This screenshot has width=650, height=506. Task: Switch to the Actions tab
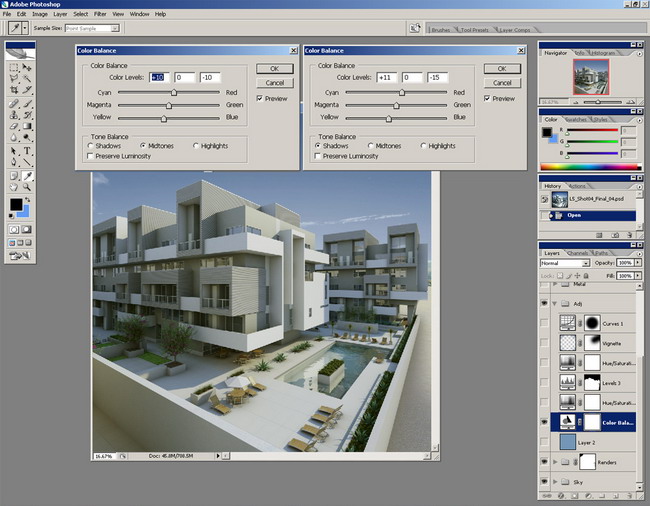coord(577,186)
